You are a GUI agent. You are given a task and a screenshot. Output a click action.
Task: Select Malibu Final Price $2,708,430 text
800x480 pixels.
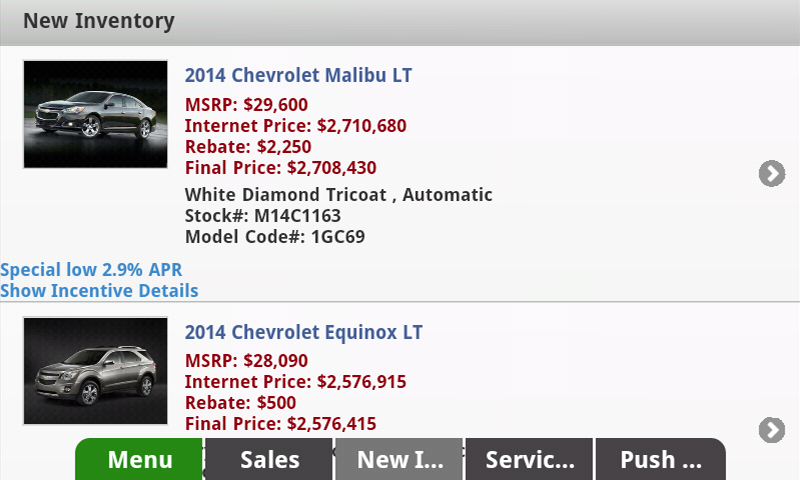(280, 168)
